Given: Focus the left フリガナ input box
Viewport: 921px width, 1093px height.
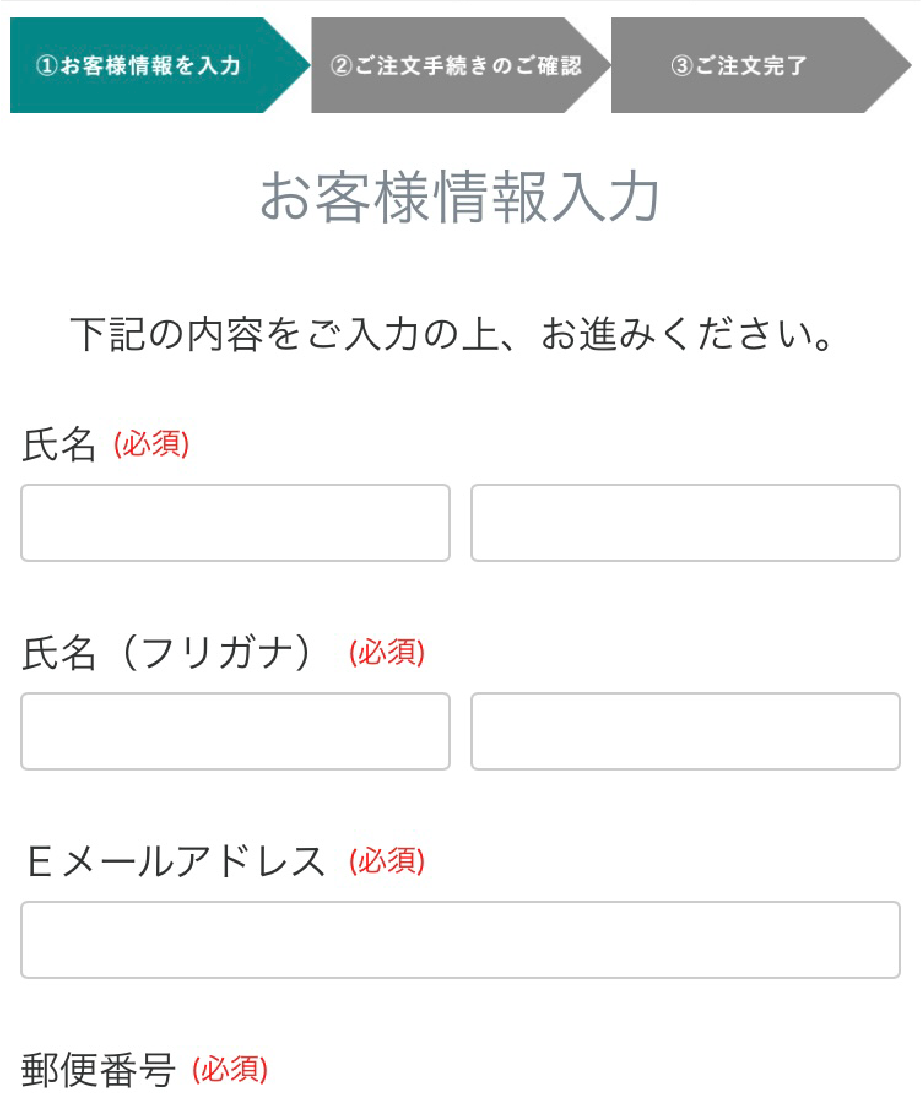Looking at the screenshot, I should 235,731.
